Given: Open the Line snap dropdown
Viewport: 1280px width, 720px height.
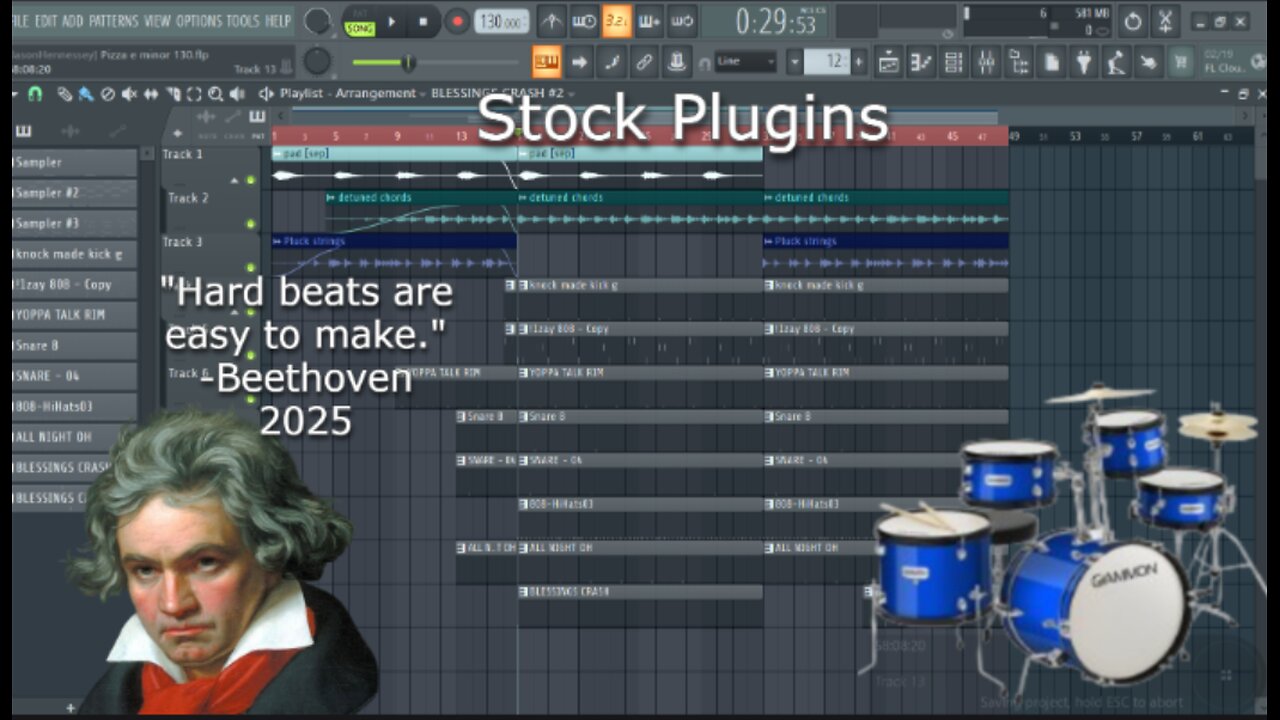Looking at the screenshot, I should [746, 62].
